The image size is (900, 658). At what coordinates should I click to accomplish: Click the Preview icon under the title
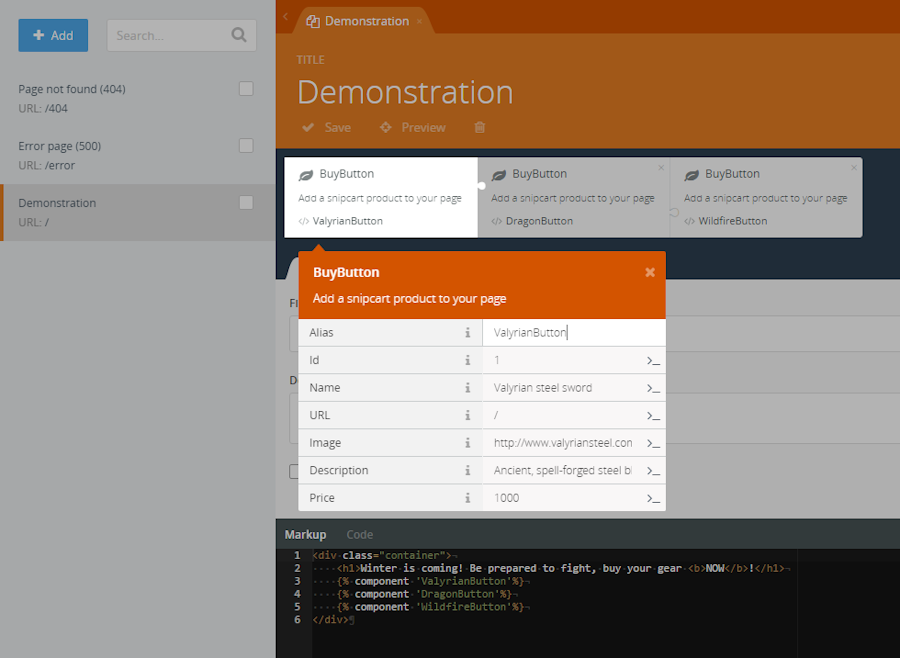coord(386,127)
